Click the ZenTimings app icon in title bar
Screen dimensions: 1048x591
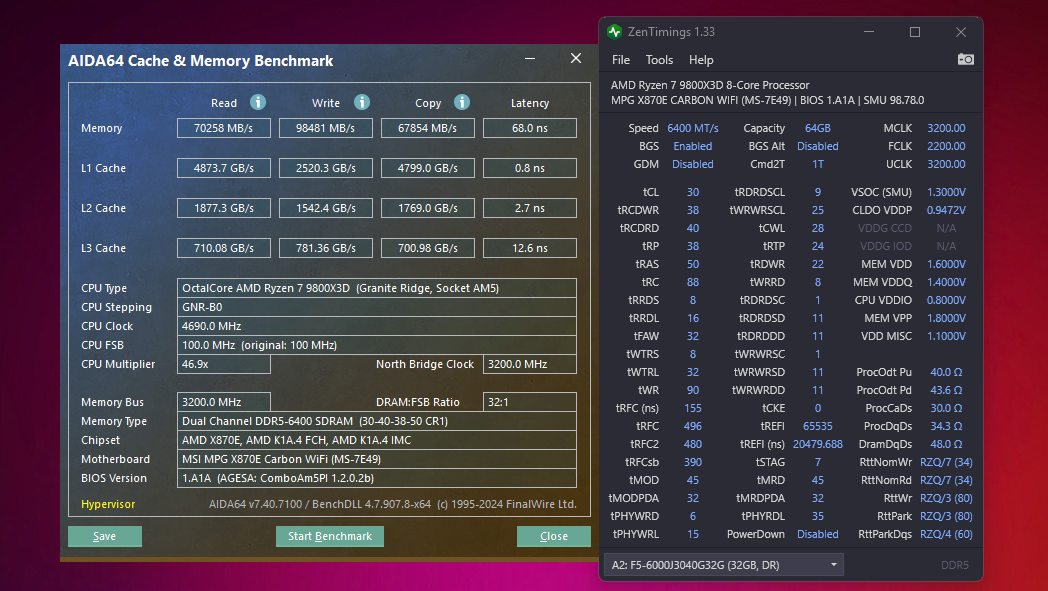(615, 32)
